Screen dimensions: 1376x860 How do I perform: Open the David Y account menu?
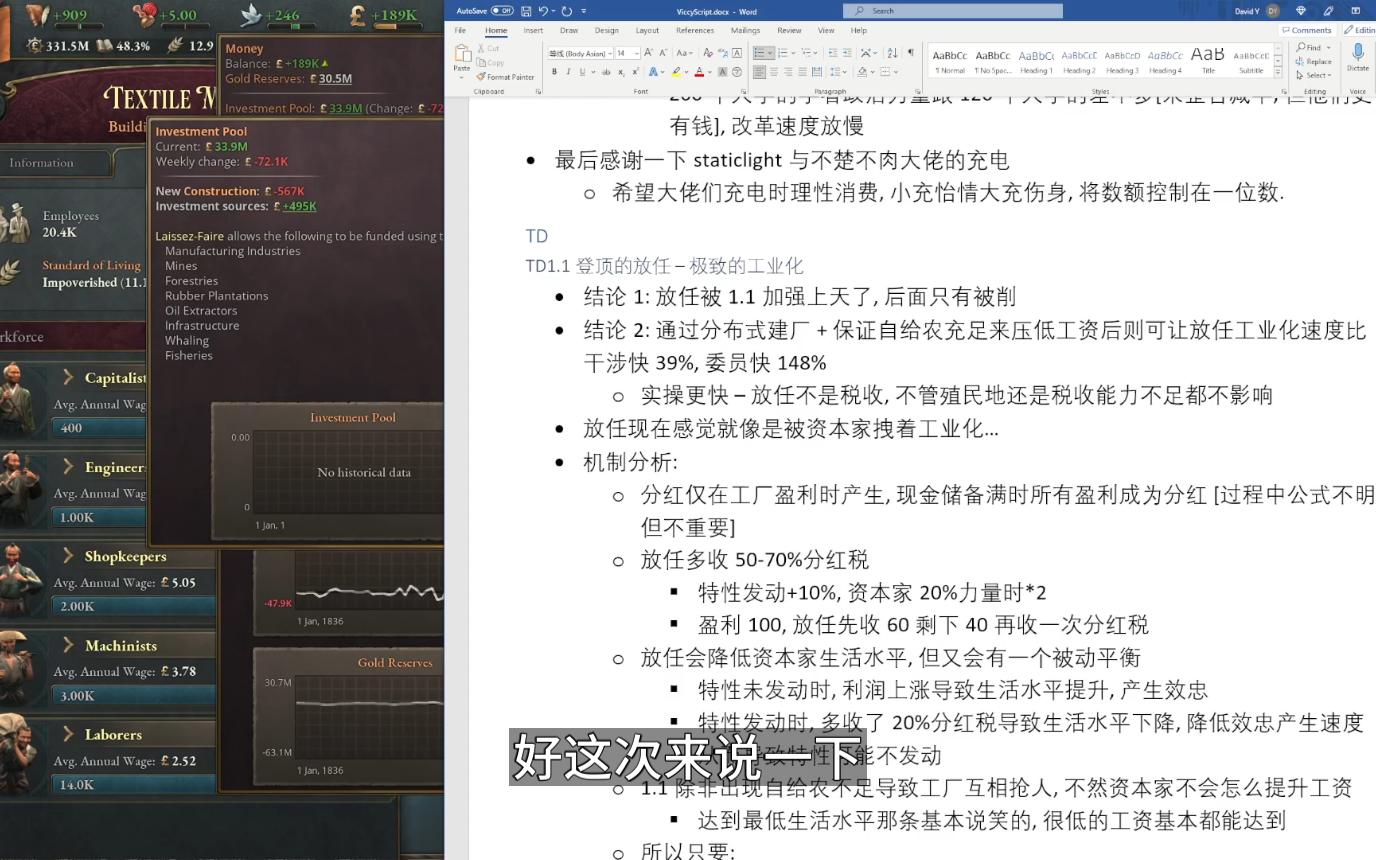1256,11
